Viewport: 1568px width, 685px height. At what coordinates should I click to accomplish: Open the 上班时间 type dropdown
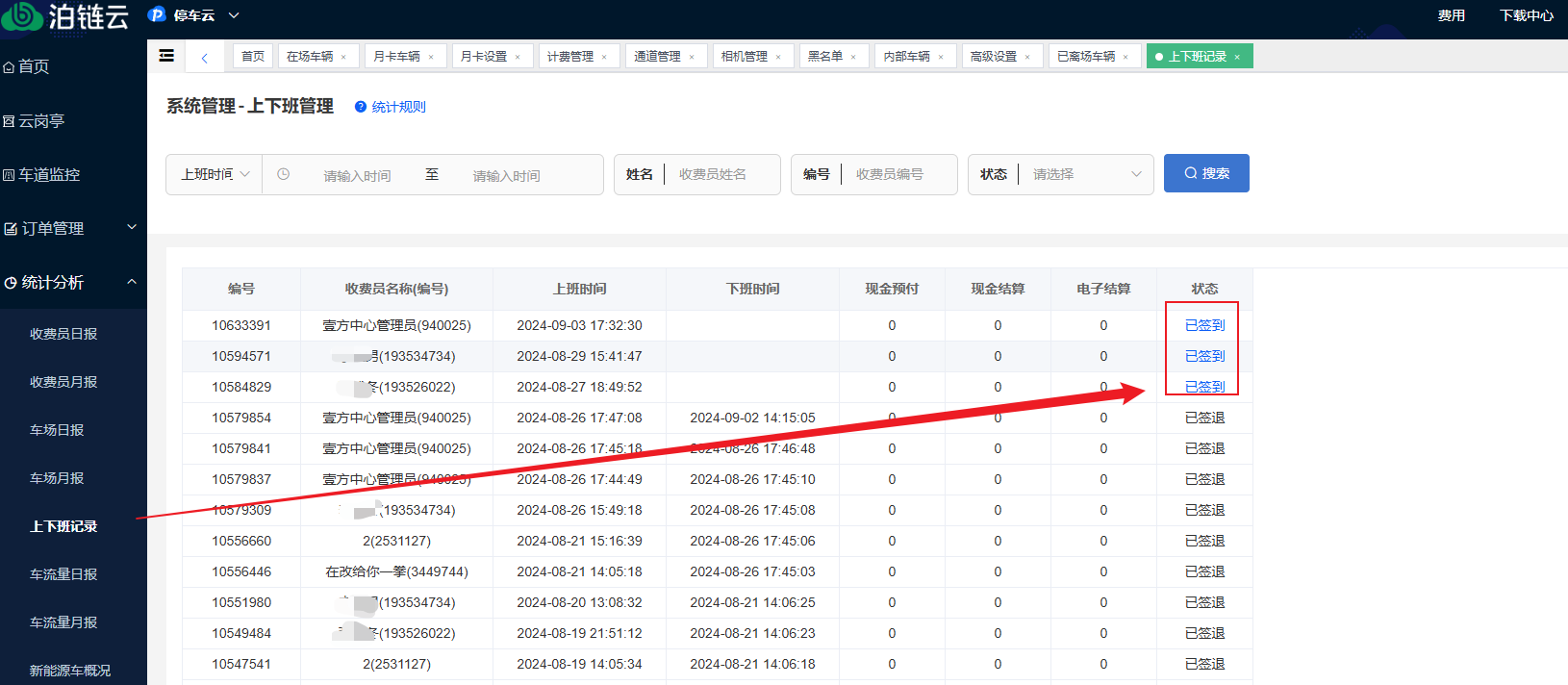pos(215,174)
